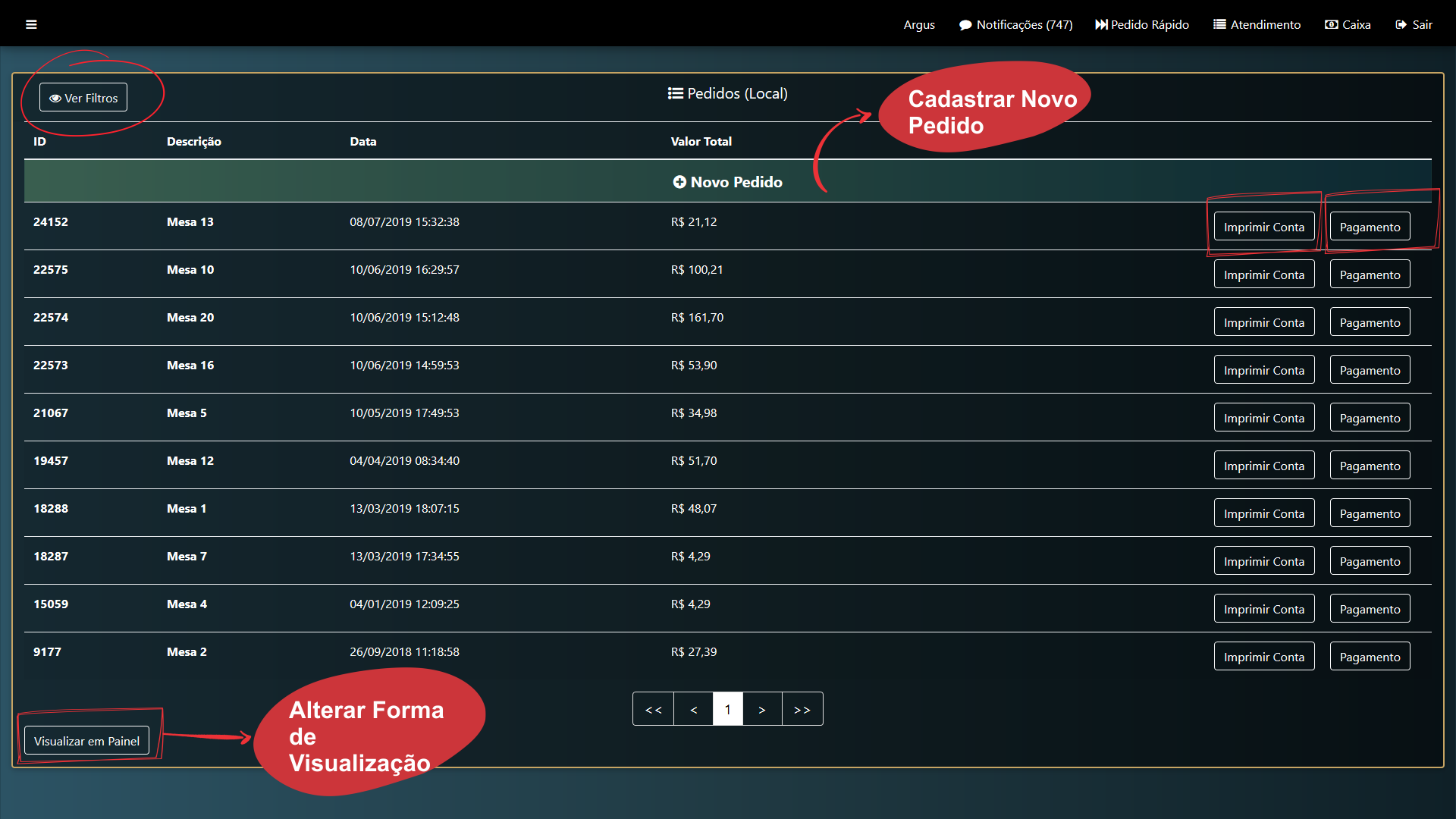Print bill for Mesa 13 order
The width and height of the screenshot is (1456, 819).
[x=1263, y=227]
